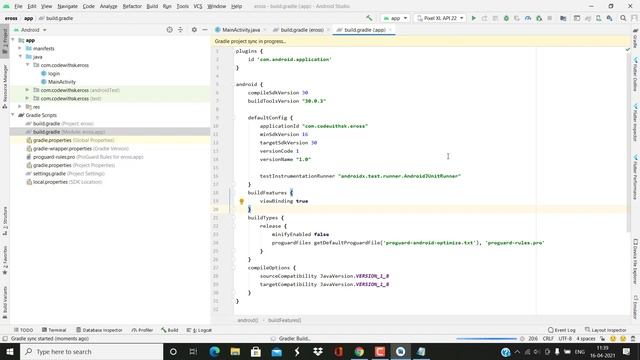
Task: Toggle the Favorites side tool window
Action: point(5,260)
